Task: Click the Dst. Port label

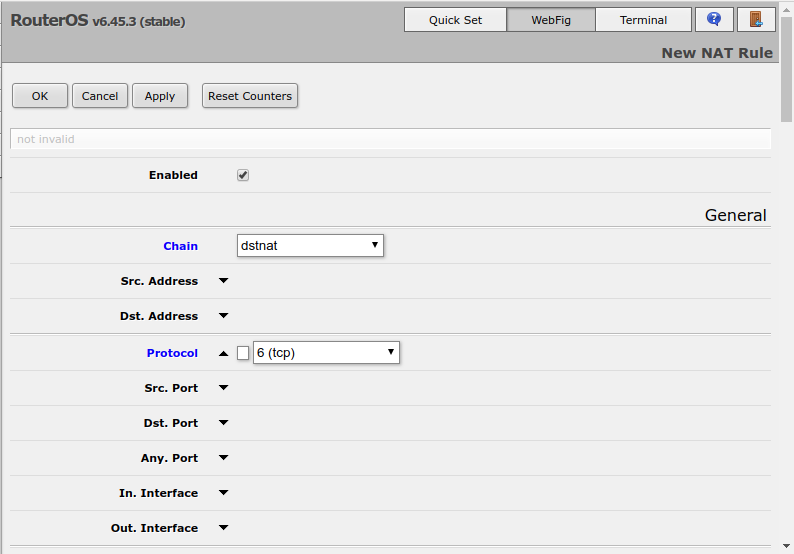Action: (x=171, y=423)
